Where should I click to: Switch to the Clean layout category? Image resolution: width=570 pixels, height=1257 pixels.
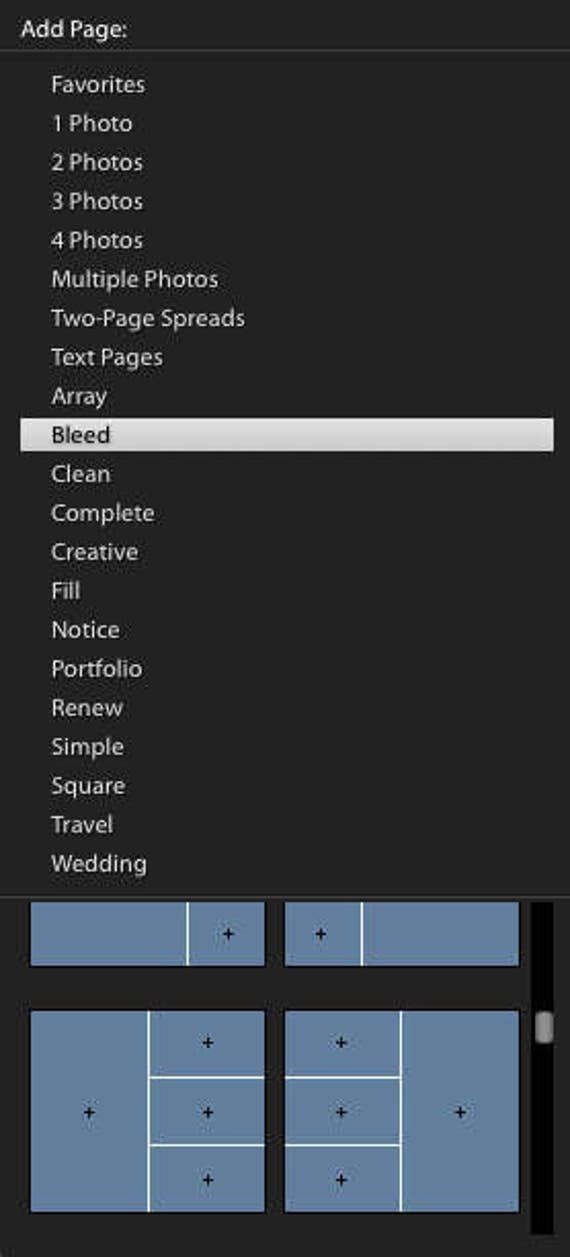tap(80, 474)
